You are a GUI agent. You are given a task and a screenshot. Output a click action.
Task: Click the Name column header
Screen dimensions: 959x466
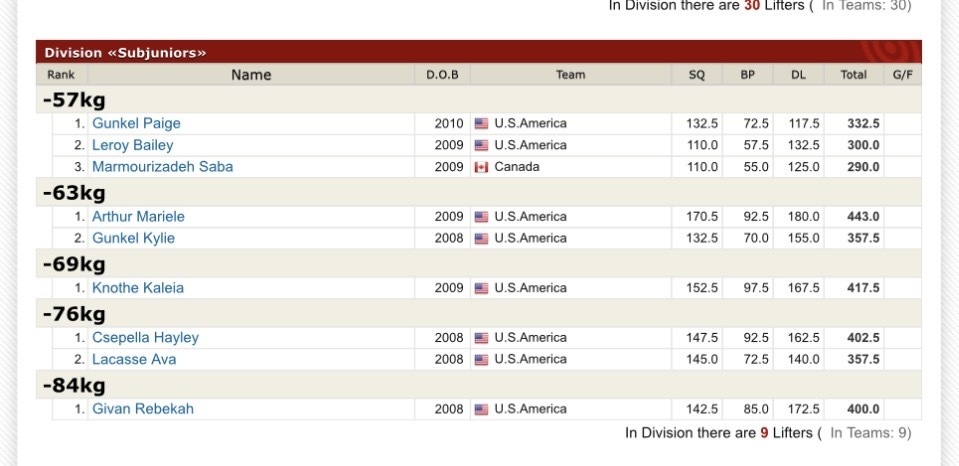pos(251,75)
